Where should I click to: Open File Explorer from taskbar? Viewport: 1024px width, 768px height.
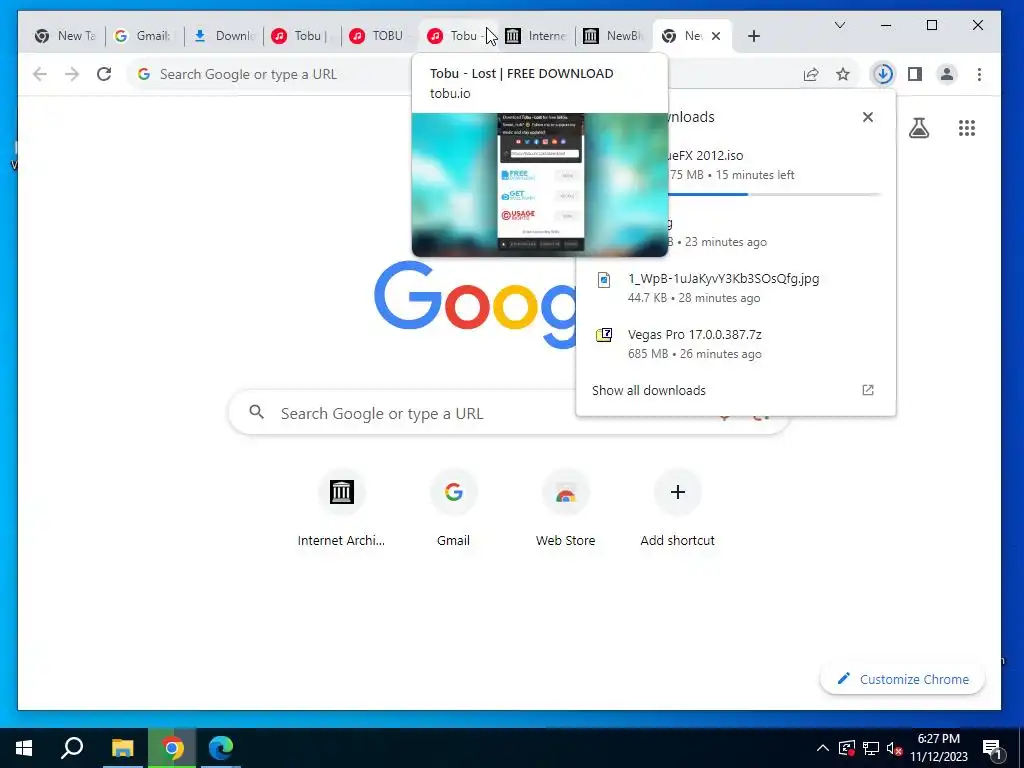pos(122,748)
